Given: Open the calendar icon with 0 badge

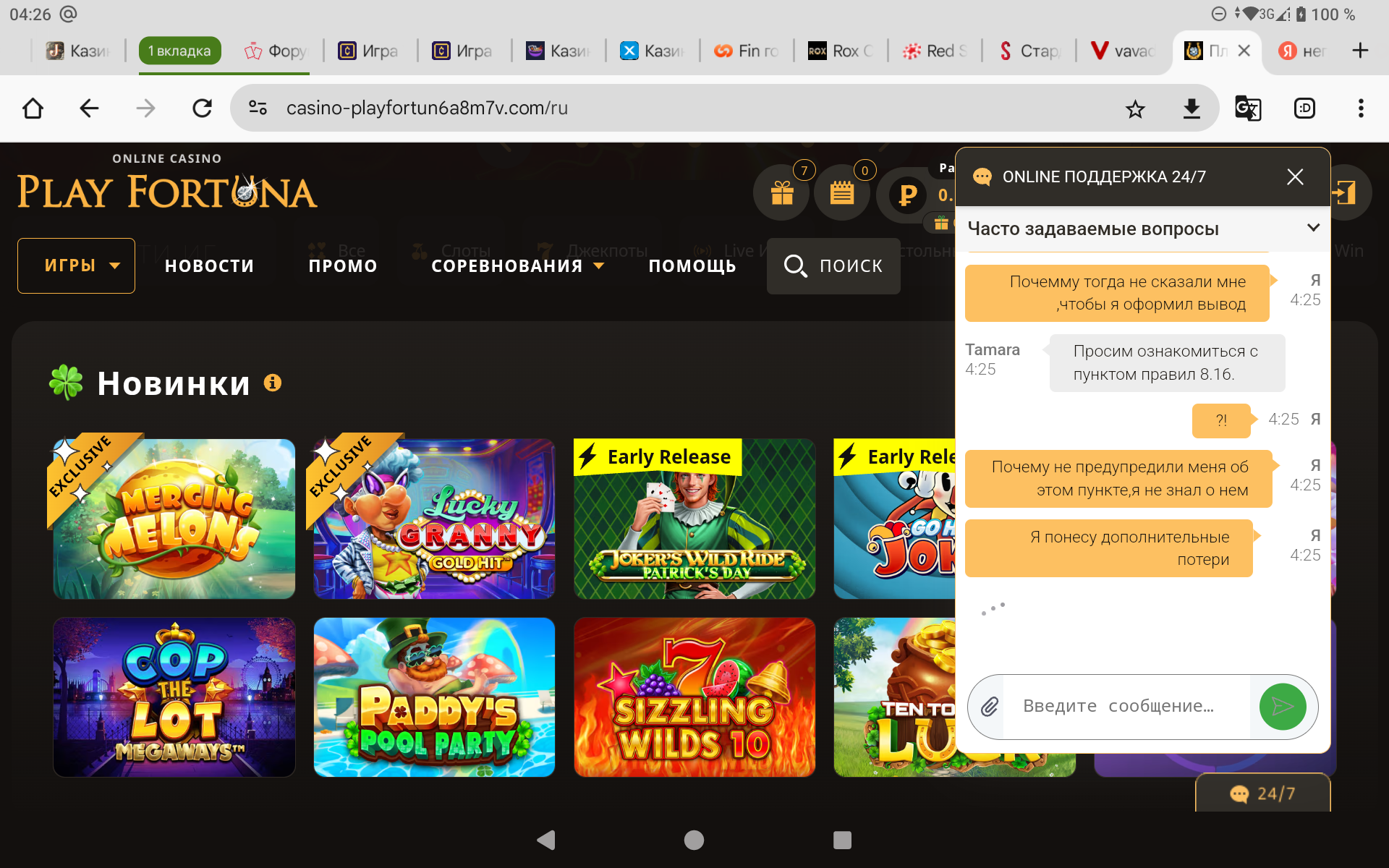Looking at the screenshot, I should pos(841,193).
